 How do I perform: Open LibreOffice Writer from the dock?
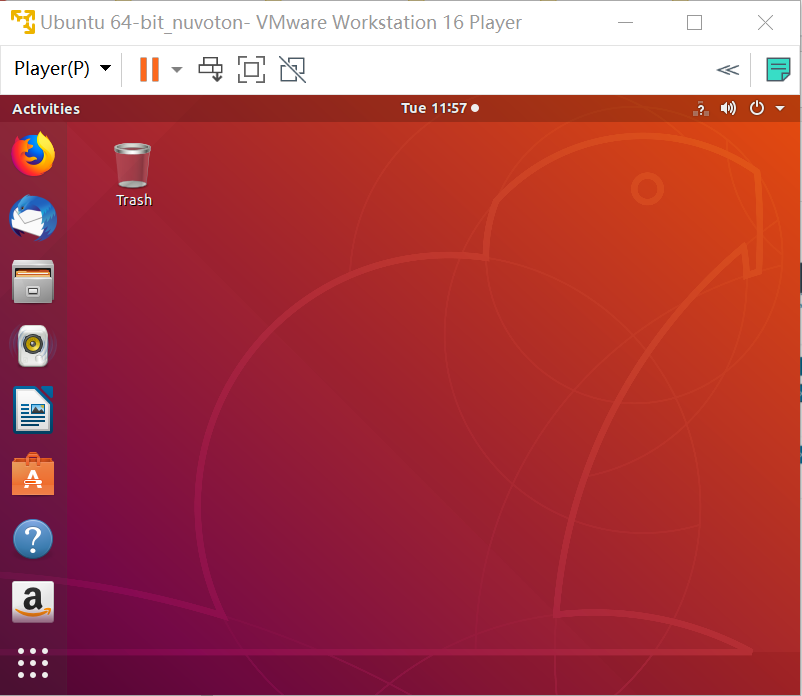click(33, 410)
